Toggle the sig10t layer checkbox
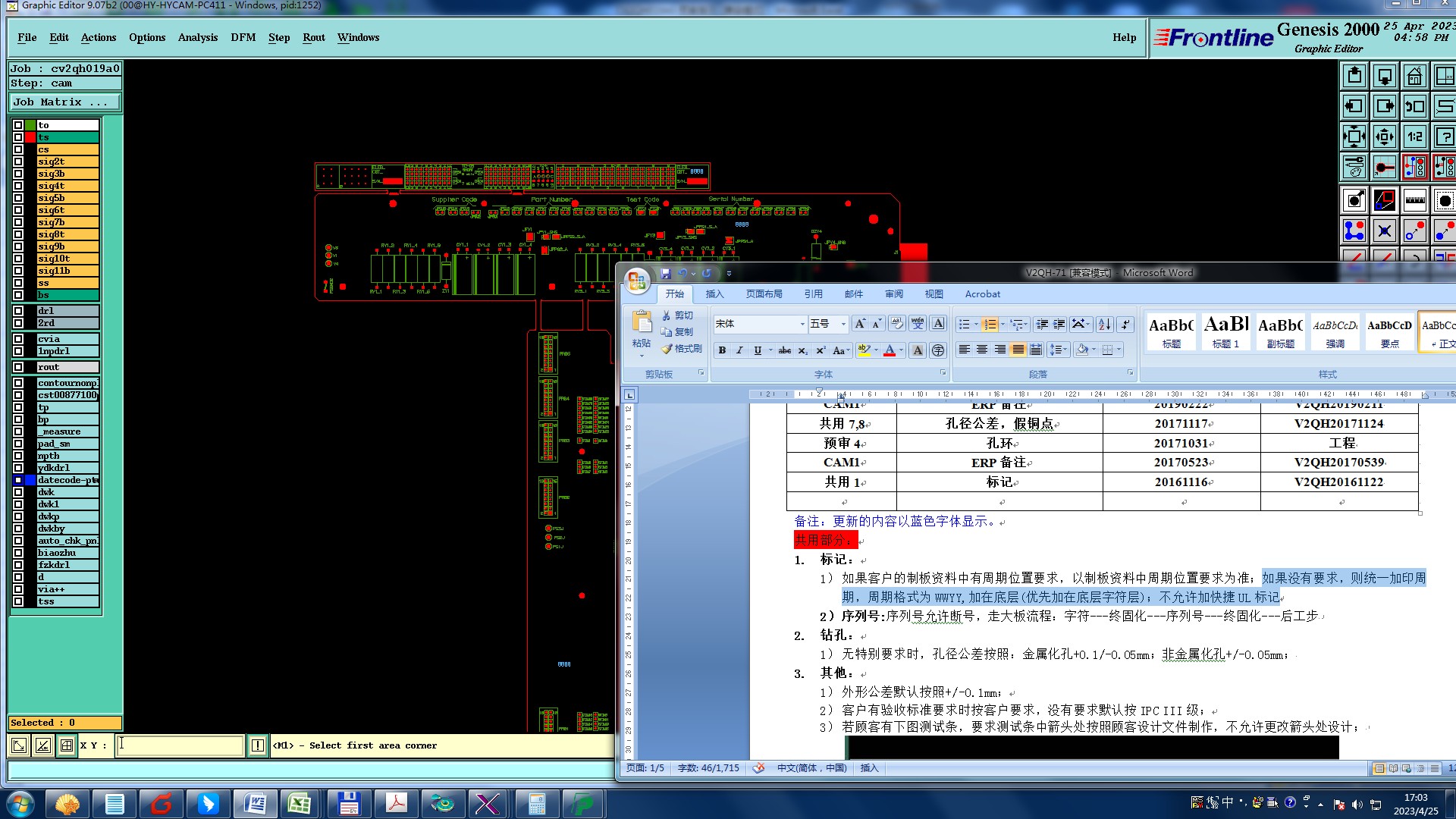The image size is (1456, 819). point(18,259)
